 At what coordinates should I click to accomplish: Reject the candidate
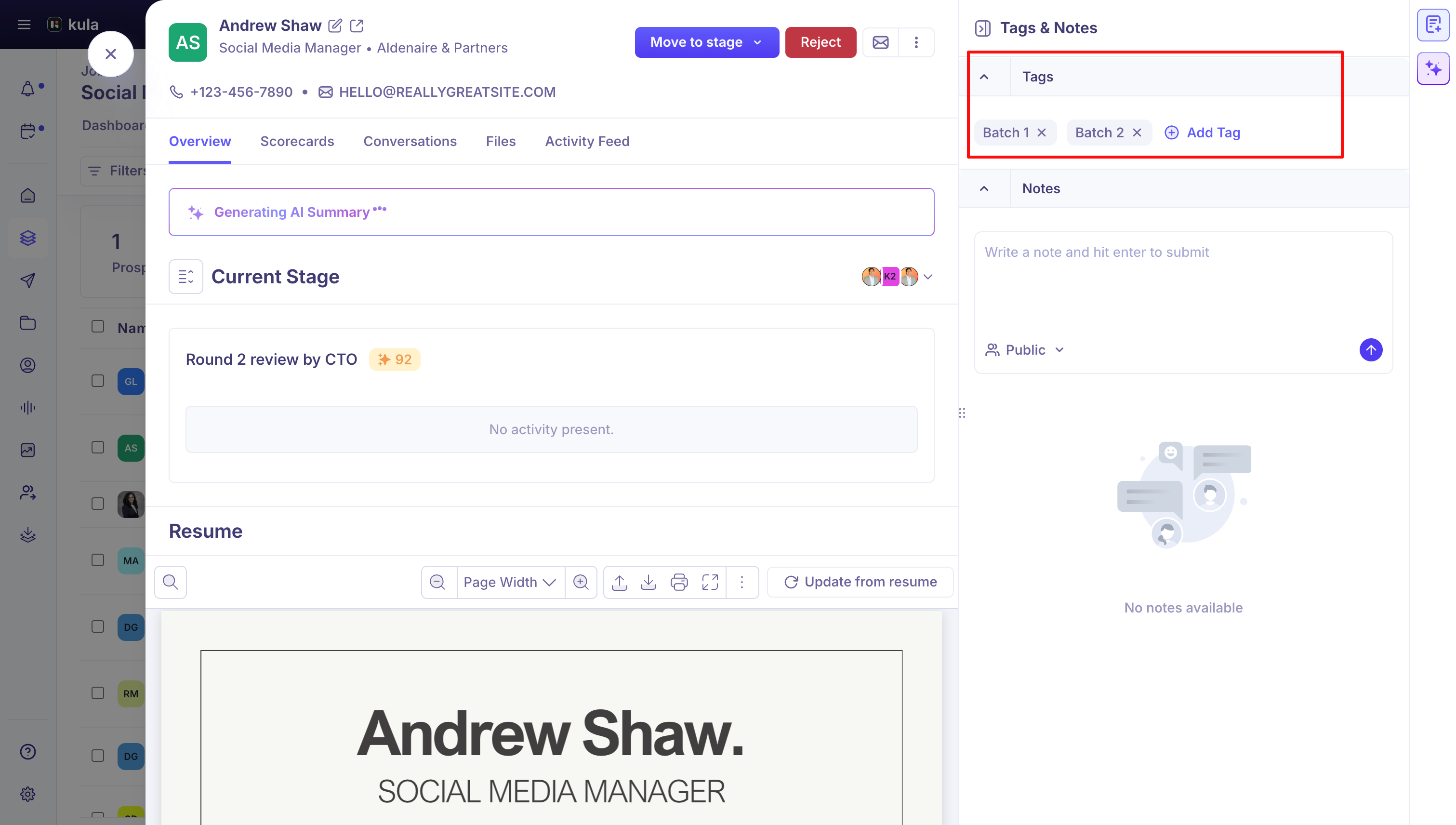tap(821, 42)
